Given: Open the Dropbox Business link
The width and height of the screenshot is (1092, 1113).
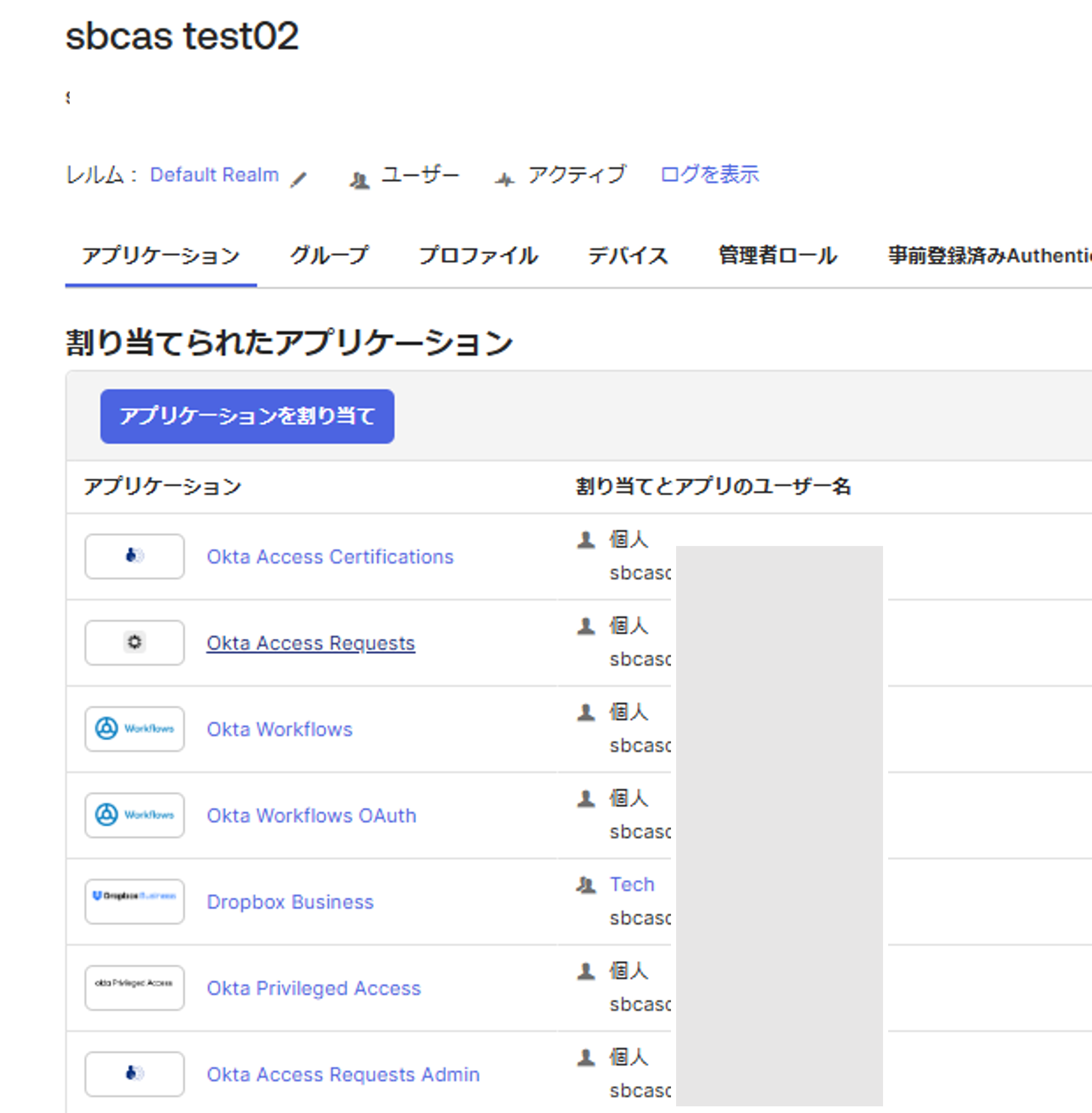Looking at the screenshot, I should (x=289, y=901).
